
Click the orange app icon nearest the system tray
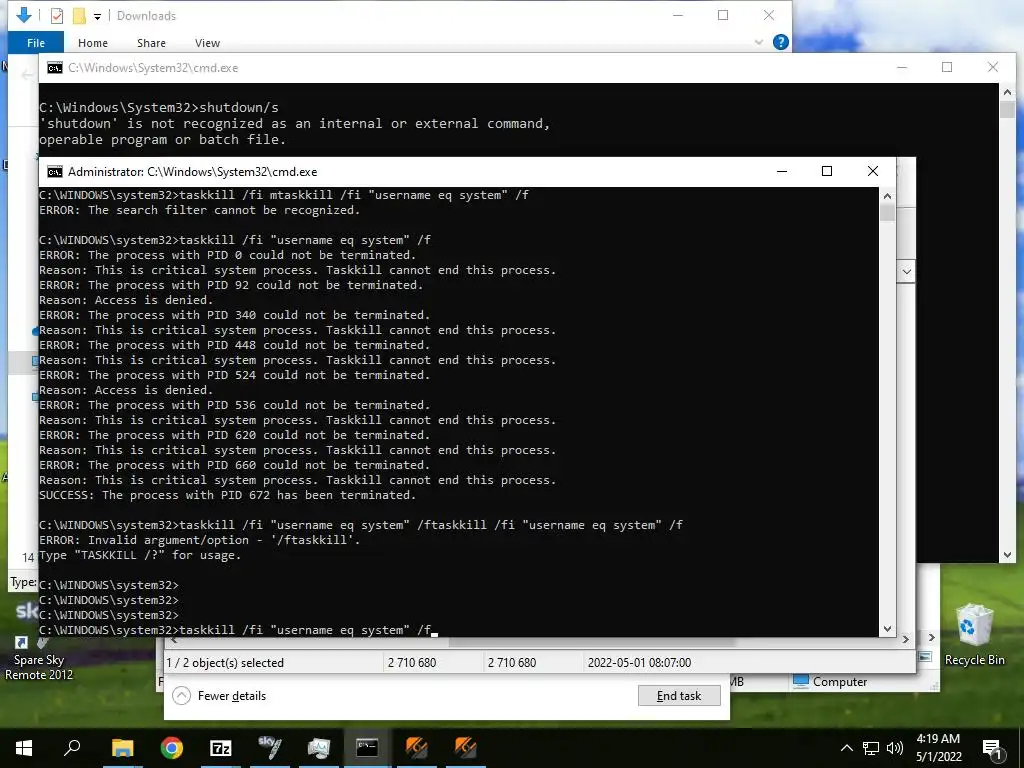click(x=465, y=748)
